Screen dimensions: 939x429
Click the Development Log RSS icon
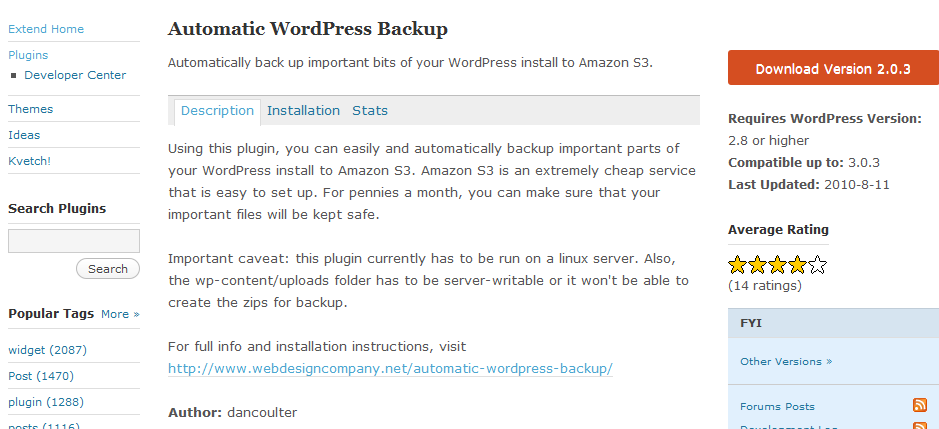(x=919, y=426)
